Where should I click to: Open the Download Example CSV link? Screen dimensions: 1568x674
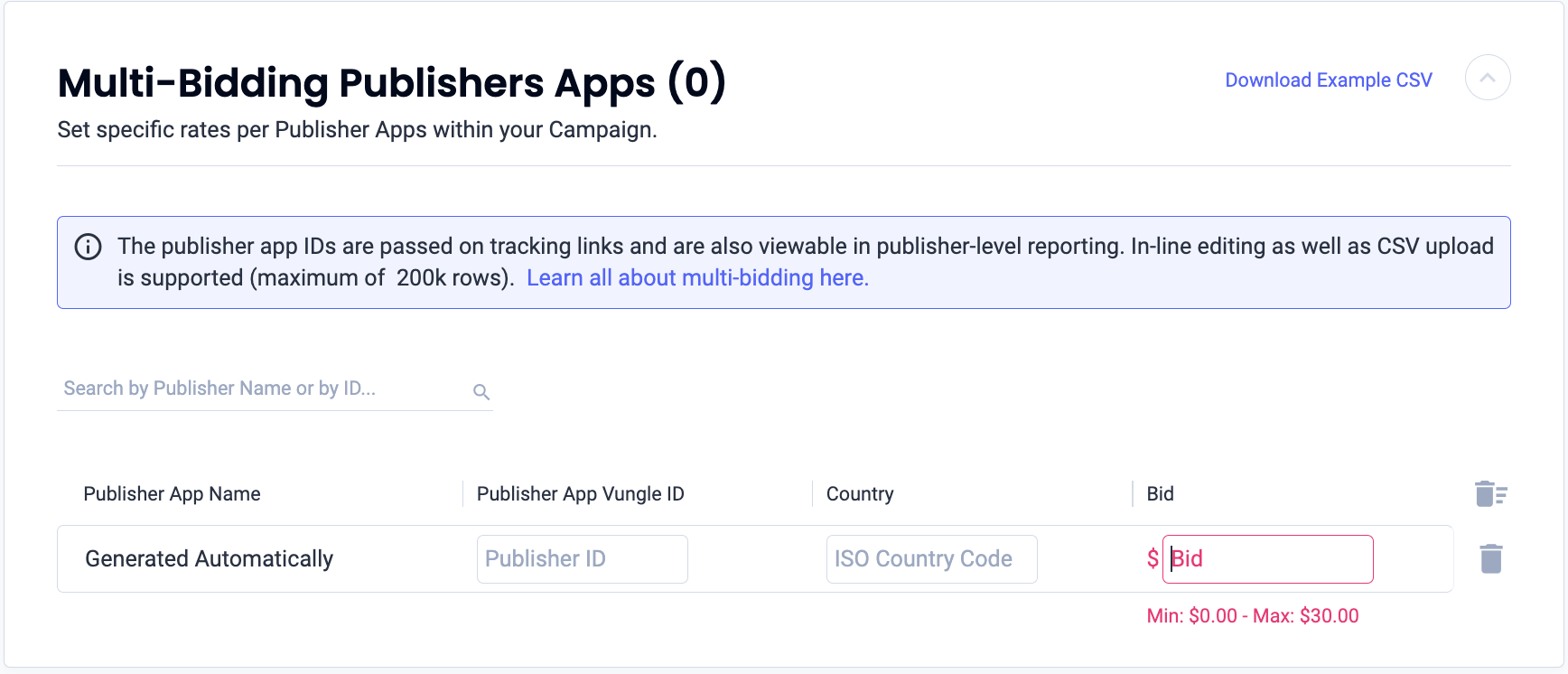tap(1328, 80)
